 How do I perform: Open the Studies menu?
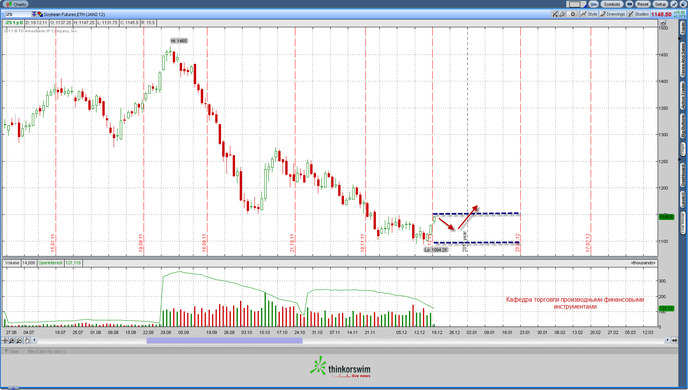click(638, 14)
